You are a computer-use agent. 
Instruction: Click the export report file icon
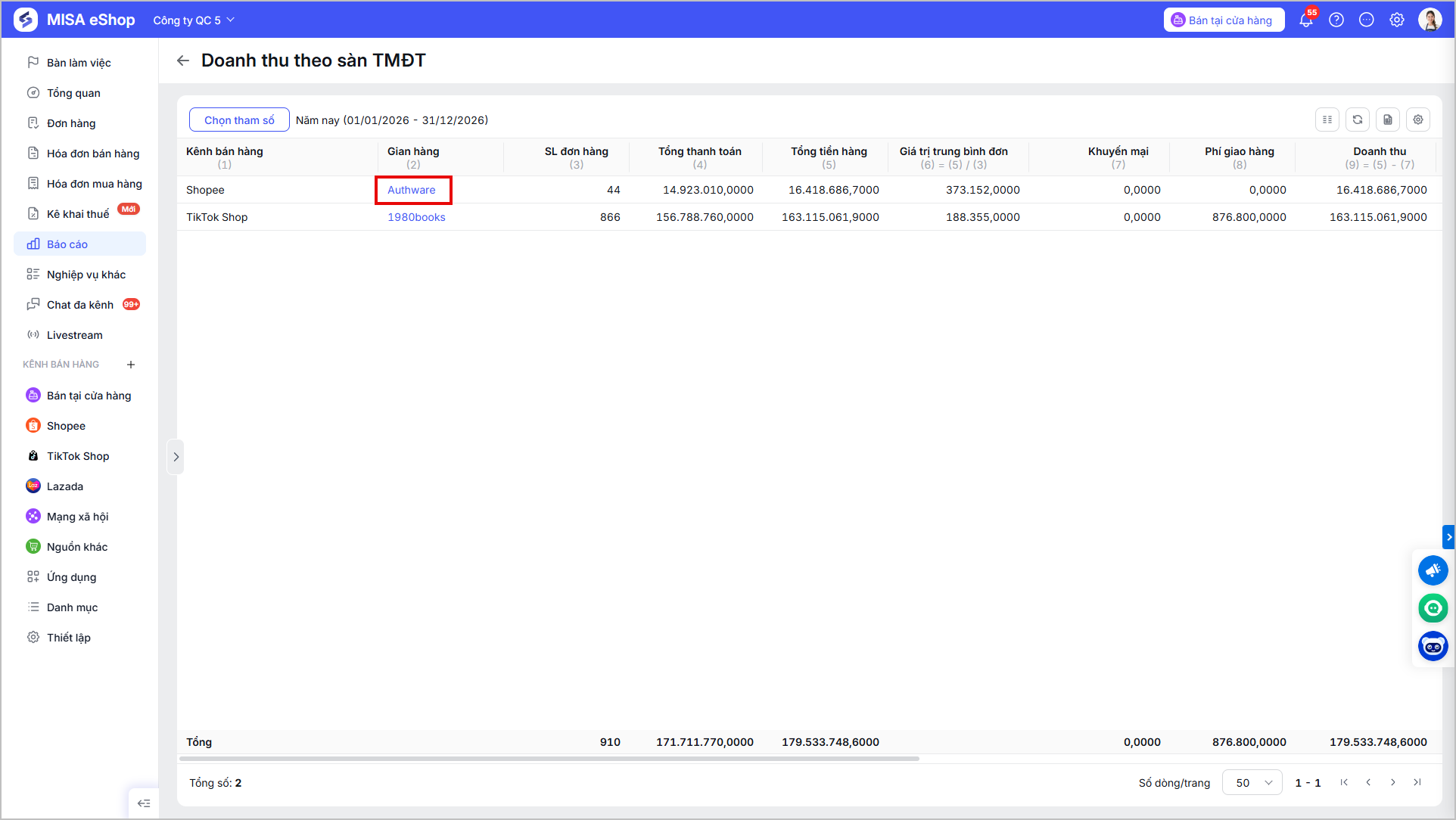1388,120
